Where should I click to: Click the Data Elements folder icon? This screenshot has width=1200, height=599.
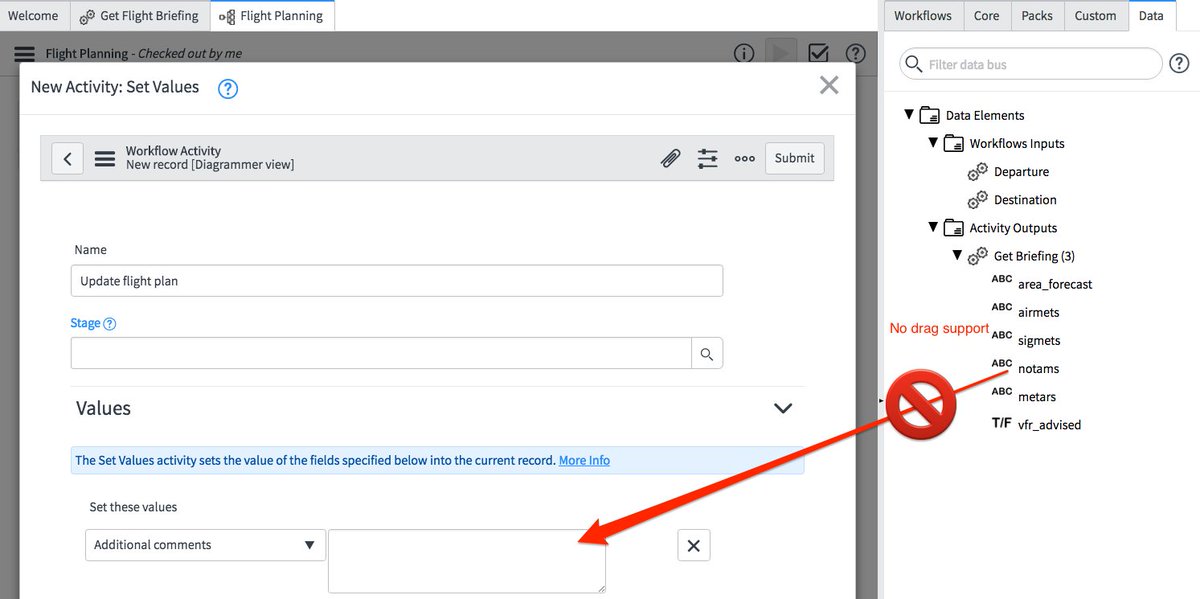[930, 115]
